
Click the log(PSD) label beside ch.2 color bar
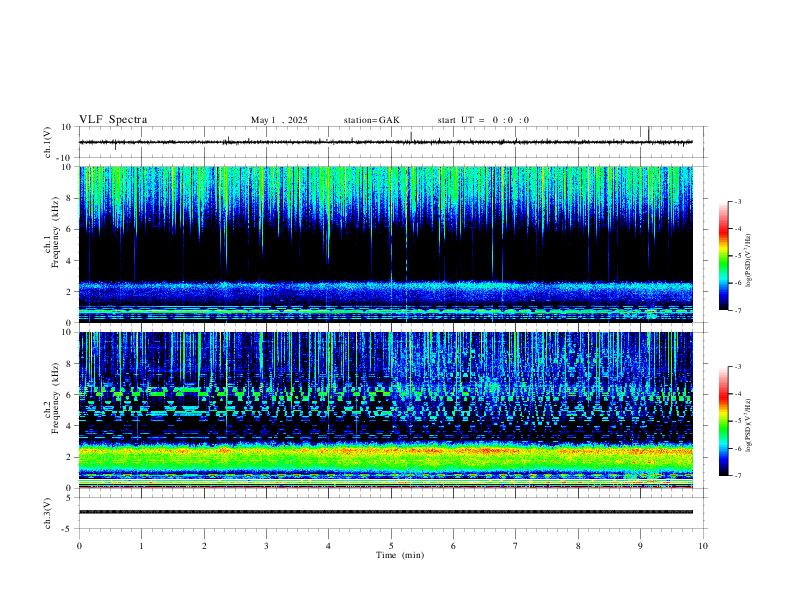coord(748,425)
